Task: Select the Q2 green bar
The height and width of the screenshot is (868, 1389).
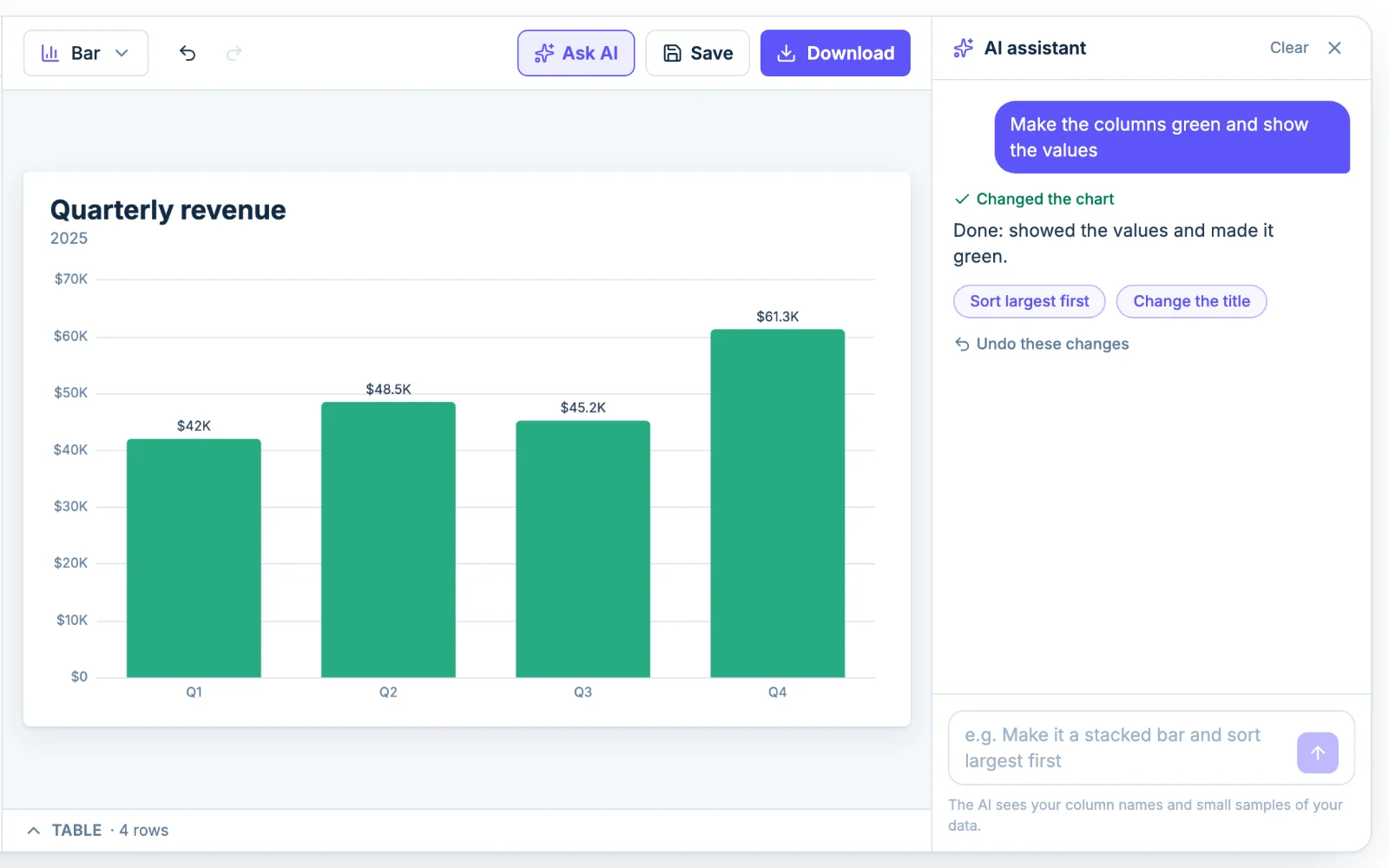Action: [388, 540]
